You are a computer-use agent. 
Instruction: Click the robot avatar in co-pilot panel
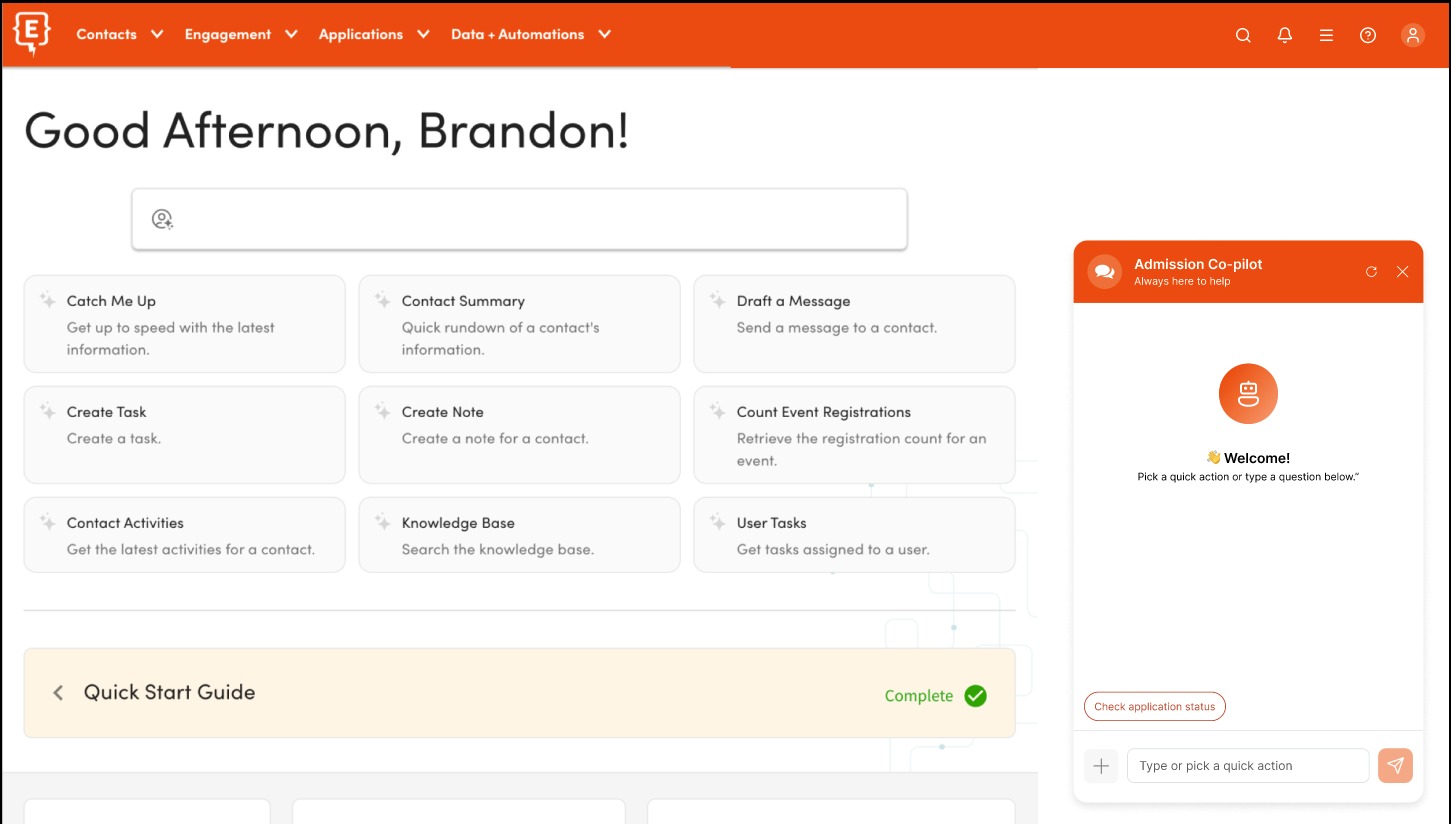click(1248, 393)
